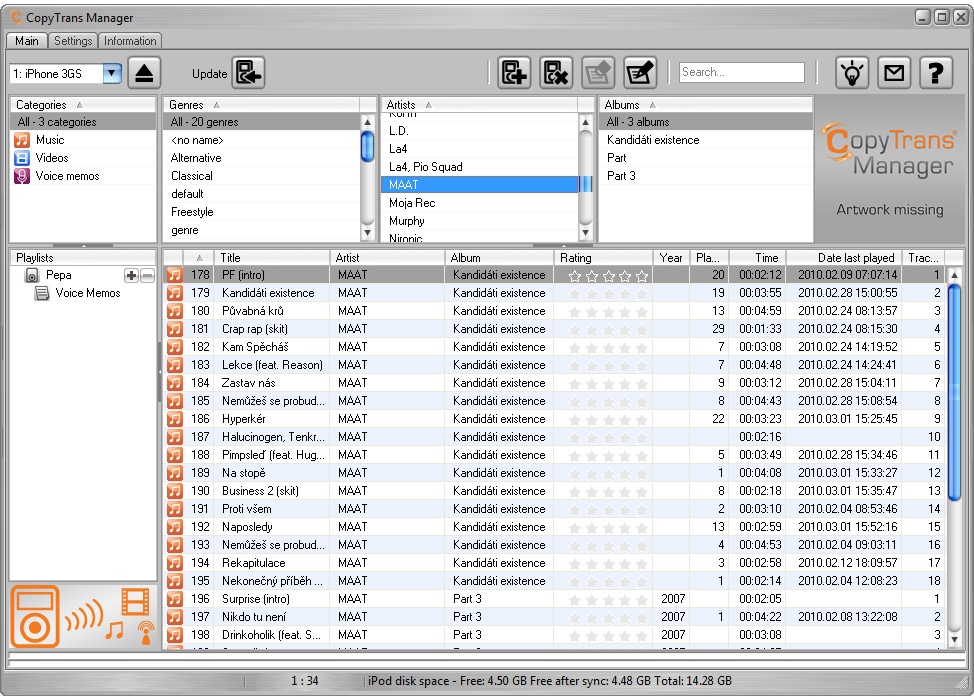Click the playlist icon beside Voice Memos
The image size is (974, 696).
pos(42,293)
